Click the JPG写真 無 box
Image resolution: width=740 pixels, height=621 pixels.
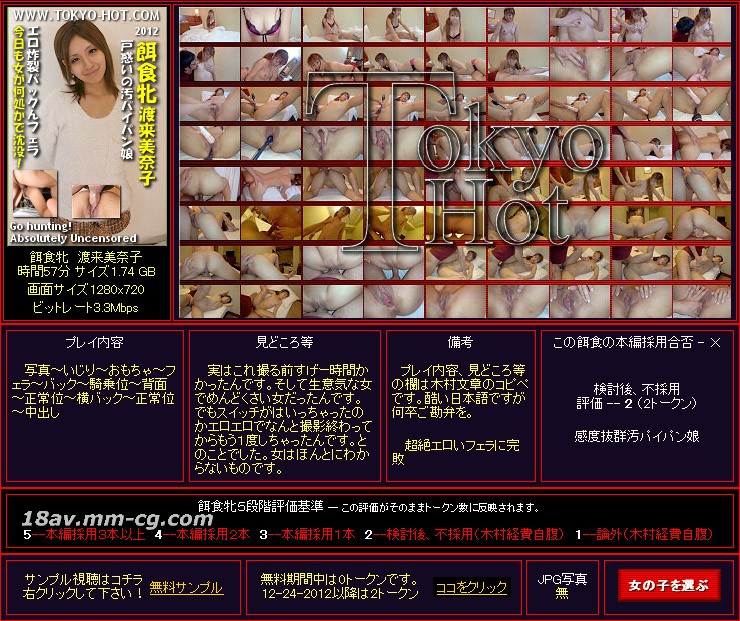(x=562, y=587)
